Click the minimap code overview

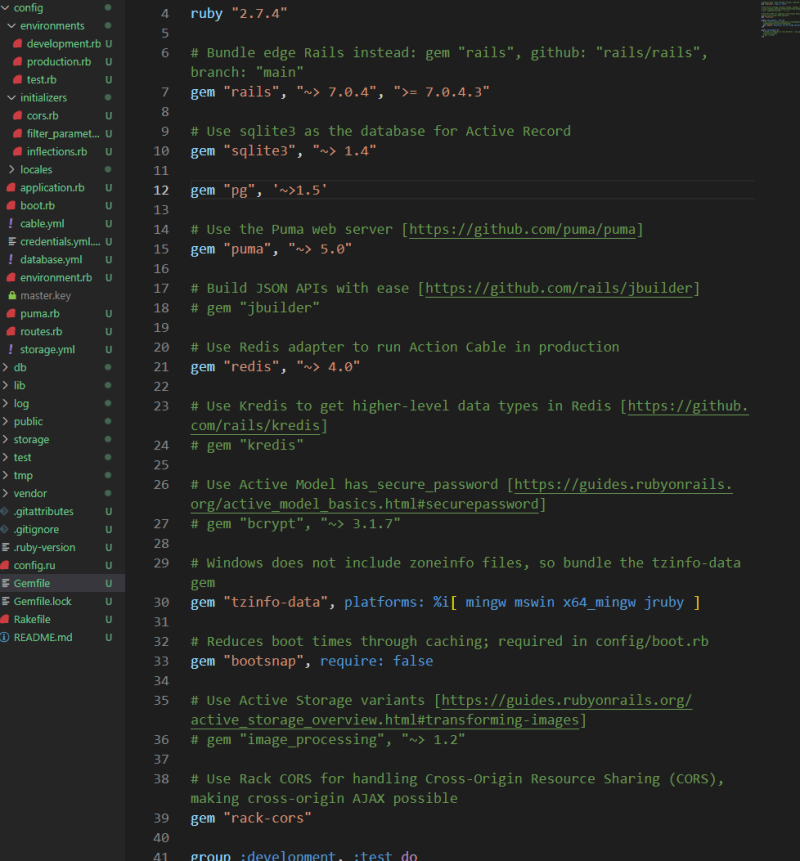(x=780, y=19)
